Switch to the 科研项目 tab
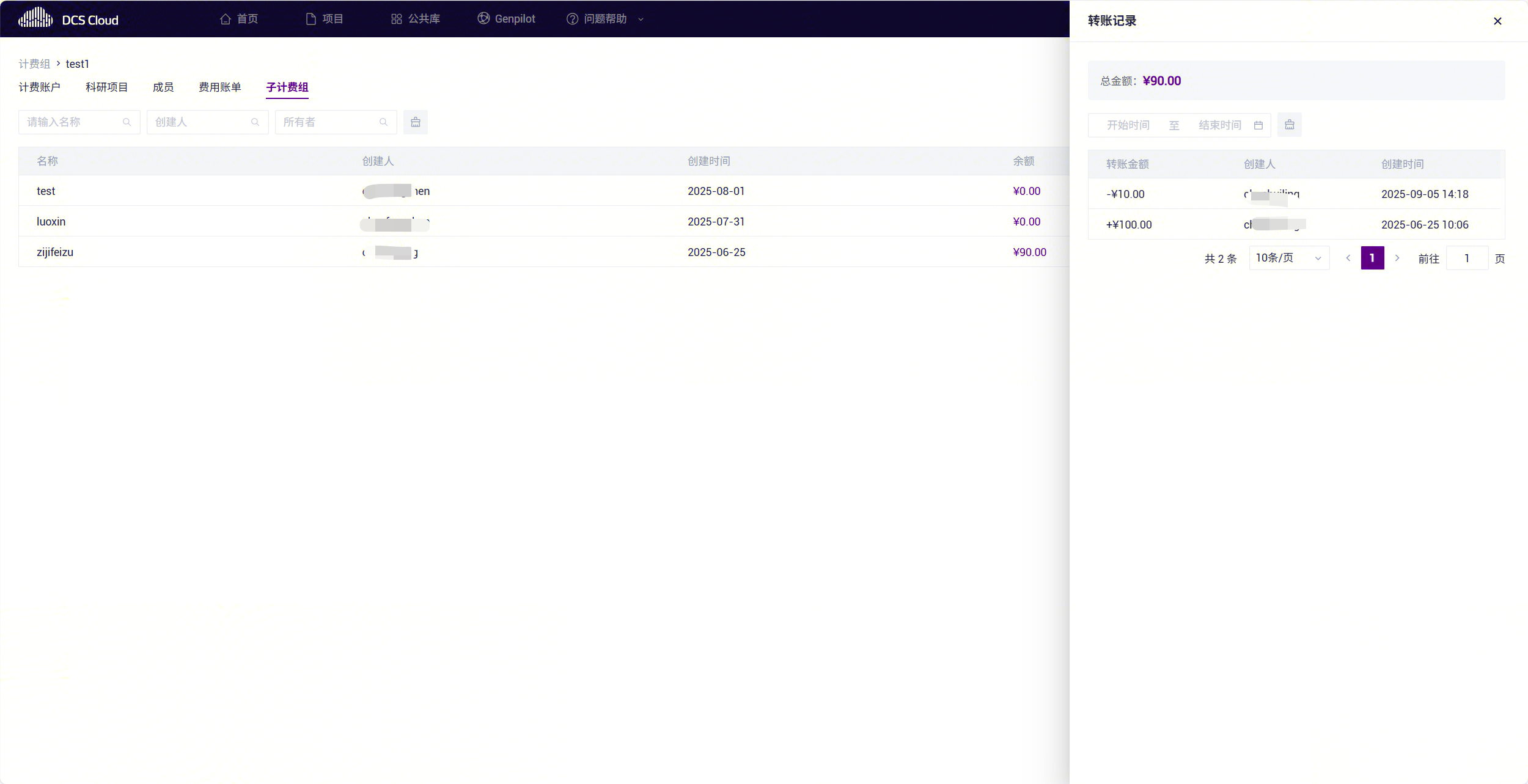The width and height of the screenshot is (1528, 784). [x=106, y=87]
